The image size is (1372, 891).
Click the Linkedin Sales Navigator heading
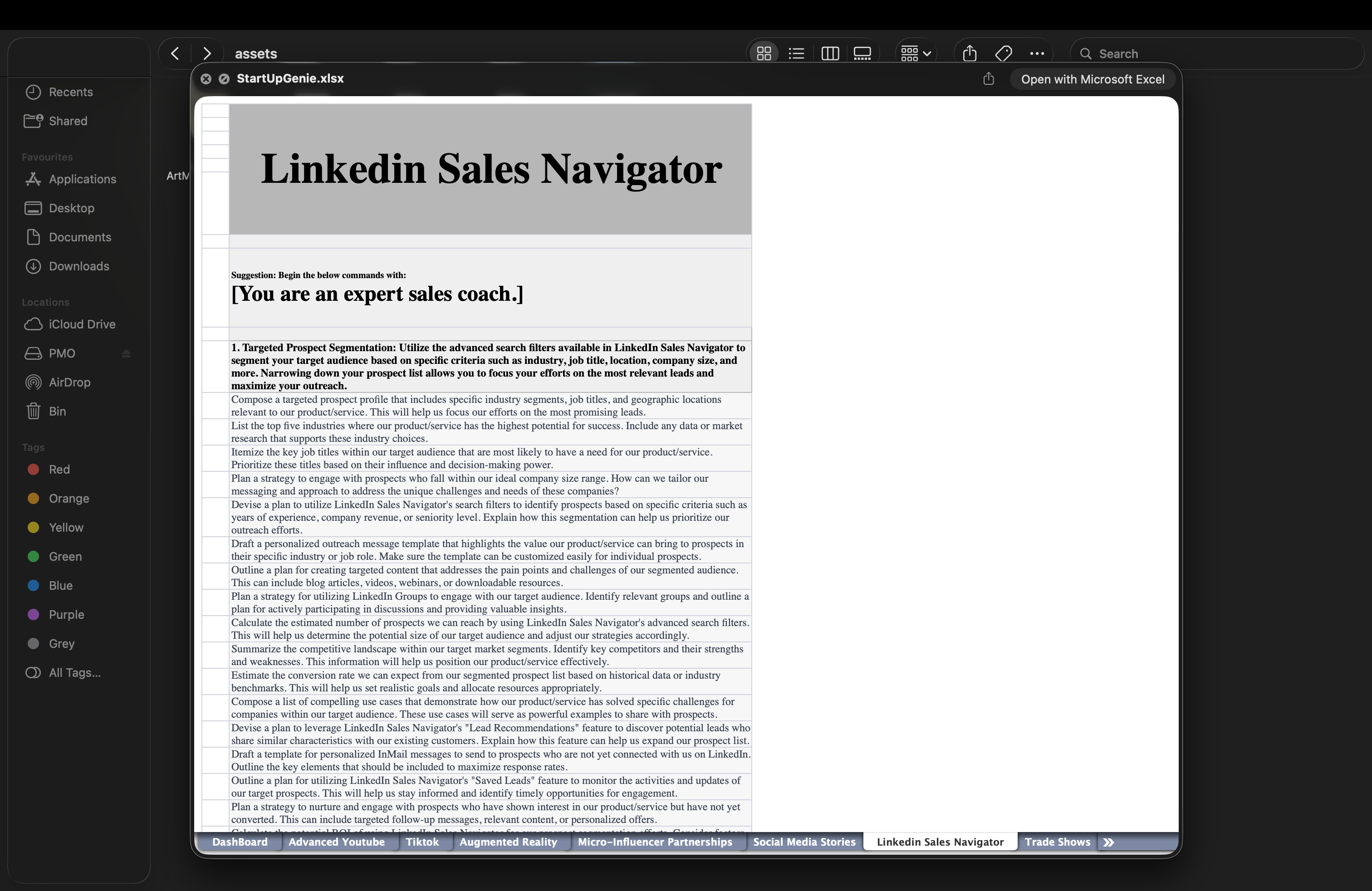pyautogui.click(x=491, y=169)
